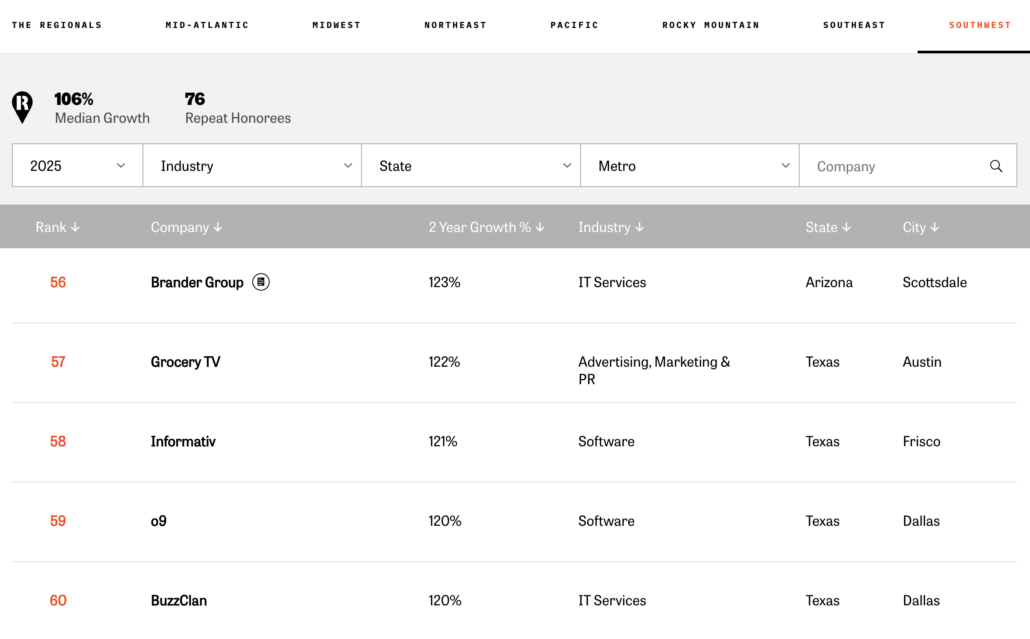Open the State filter dropdown
This screenshot has width=1030, height=639.
471,165
